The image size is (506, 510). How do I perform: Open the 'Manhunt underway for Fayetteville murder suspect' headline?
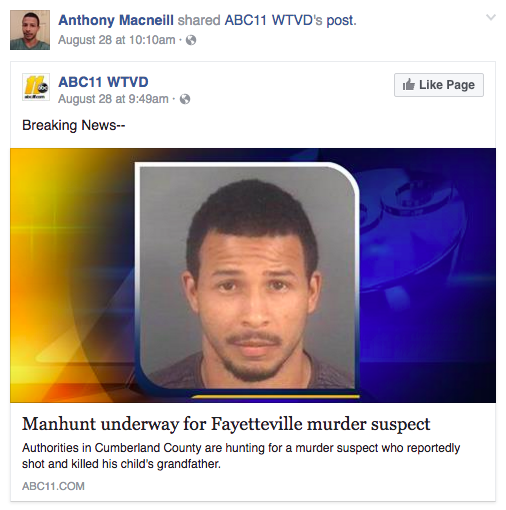click(x=226, y=424)
